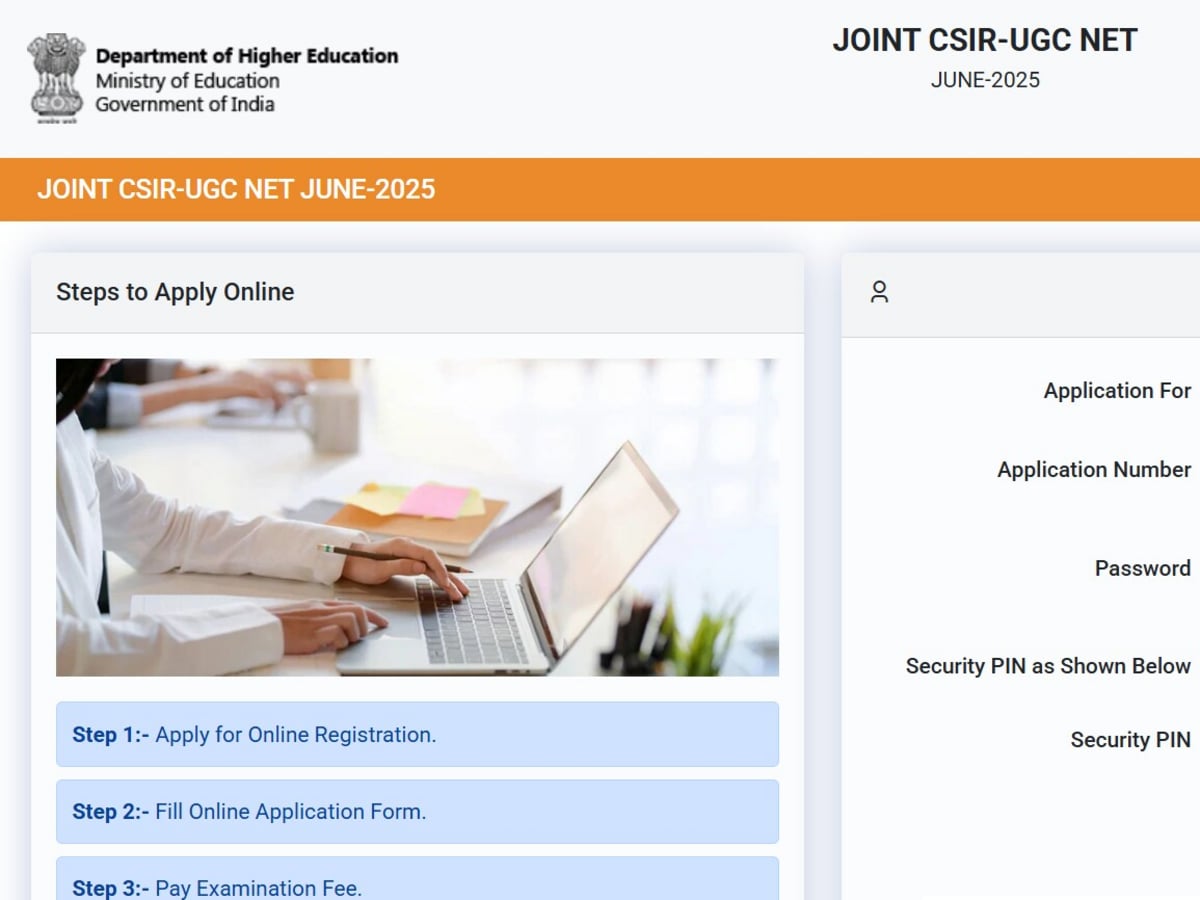1200x900 pixels.
Task: Click the 'Ministry of Education' text
Action: pos(188,81)
